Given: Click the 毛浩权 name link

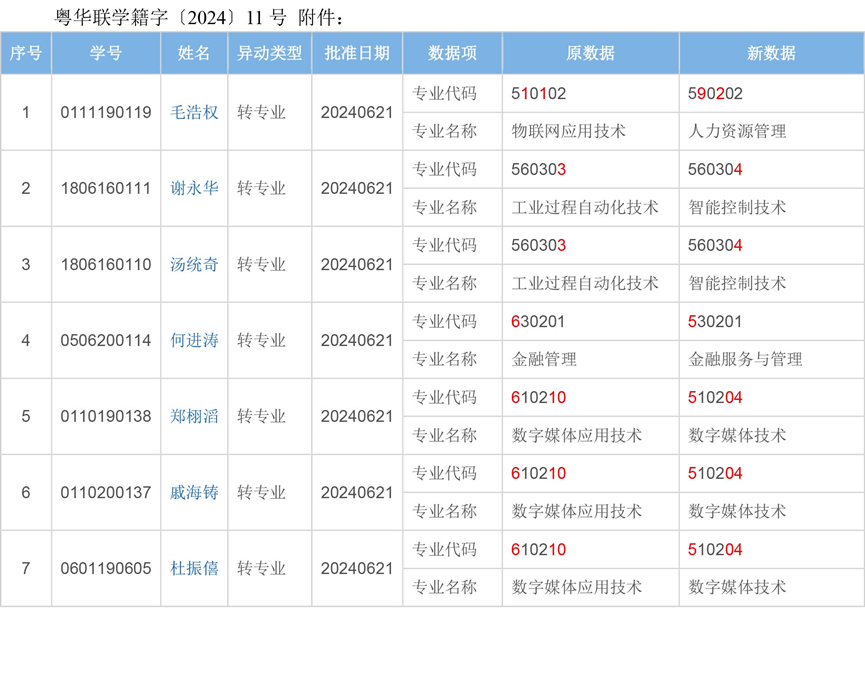Looking at the screenshot, I should pos(194,112).
